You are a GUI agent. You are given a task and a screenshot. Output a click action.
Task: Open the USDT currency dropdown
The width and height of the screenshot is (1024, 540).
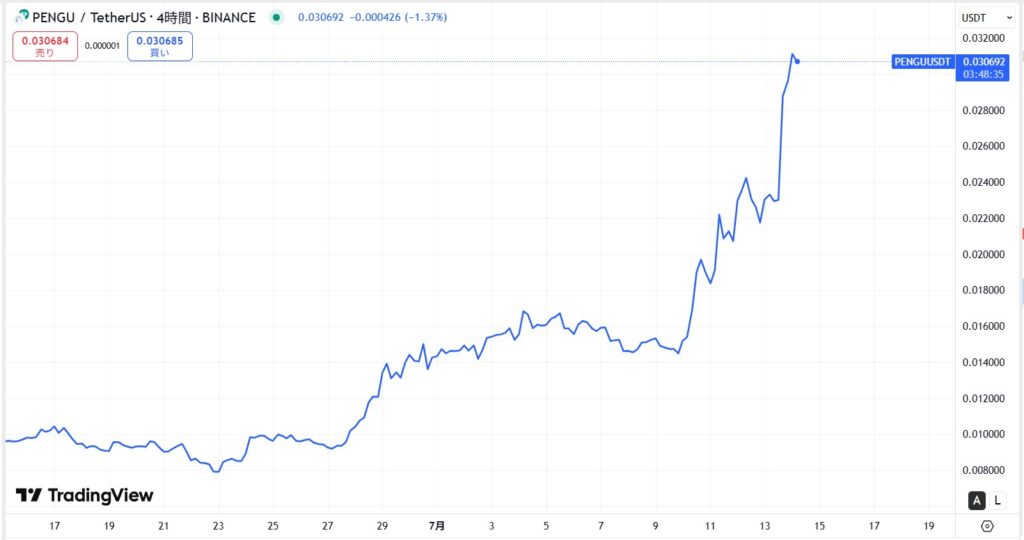[x=986, y=18]
